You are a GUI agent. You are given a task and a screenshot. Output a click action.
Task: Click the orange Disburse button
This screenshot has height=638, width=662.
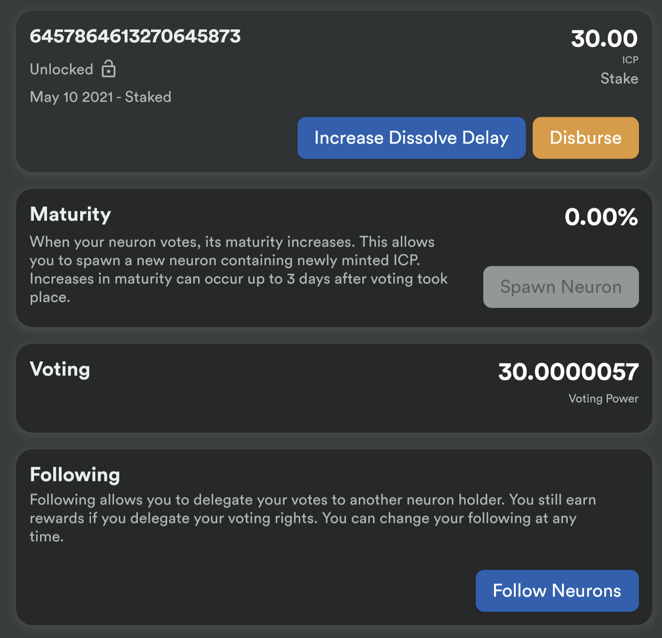coord(586,138)
